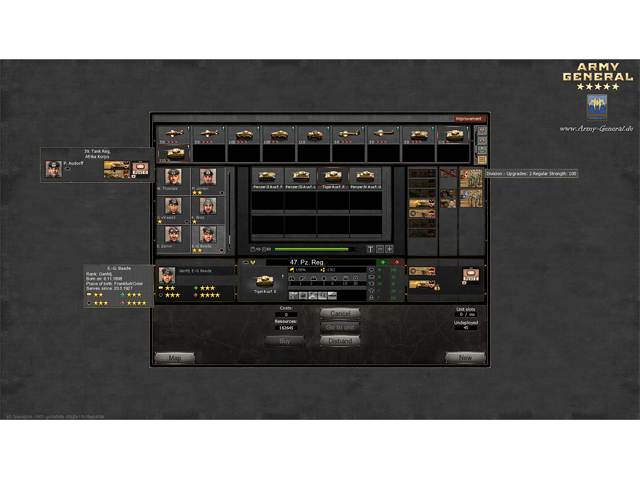Select the lone tank in the roster's second row

click(174, 153)
